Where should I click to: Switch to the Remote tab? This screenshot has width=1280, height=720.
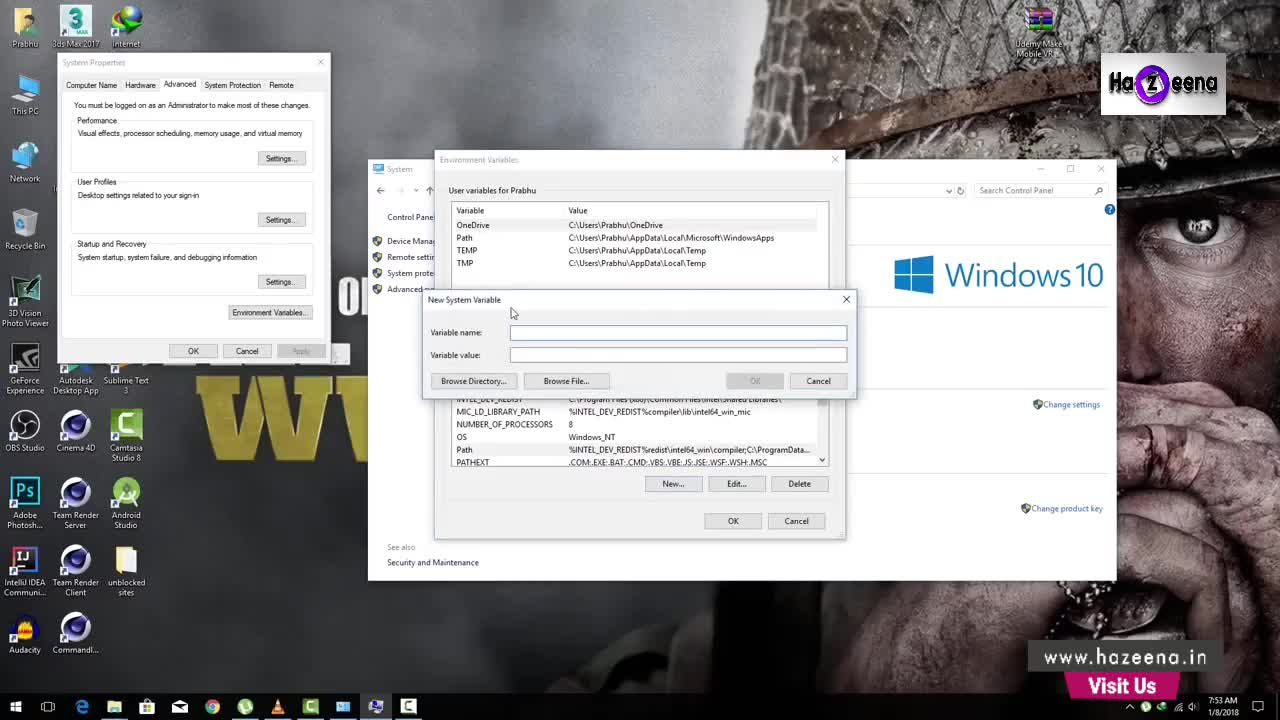281,85
